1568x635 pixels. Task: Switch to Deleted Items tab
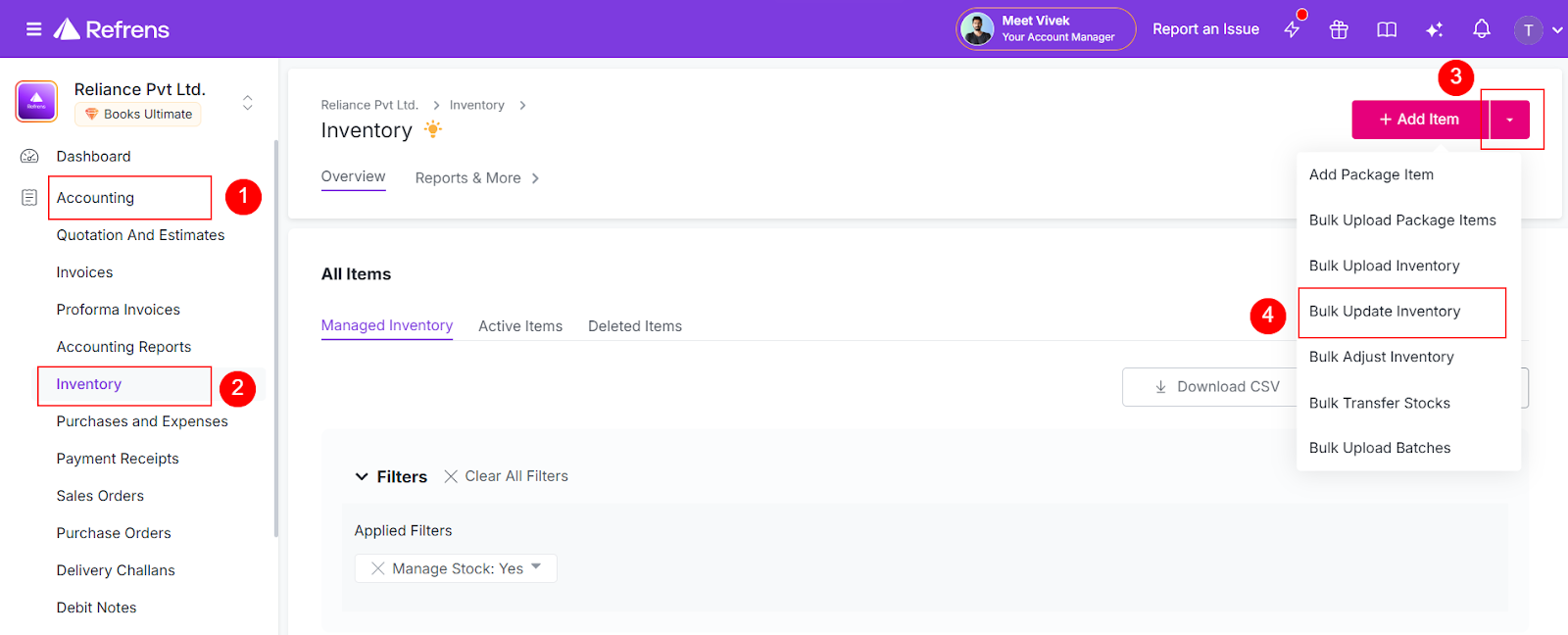[x=635, y=326]
